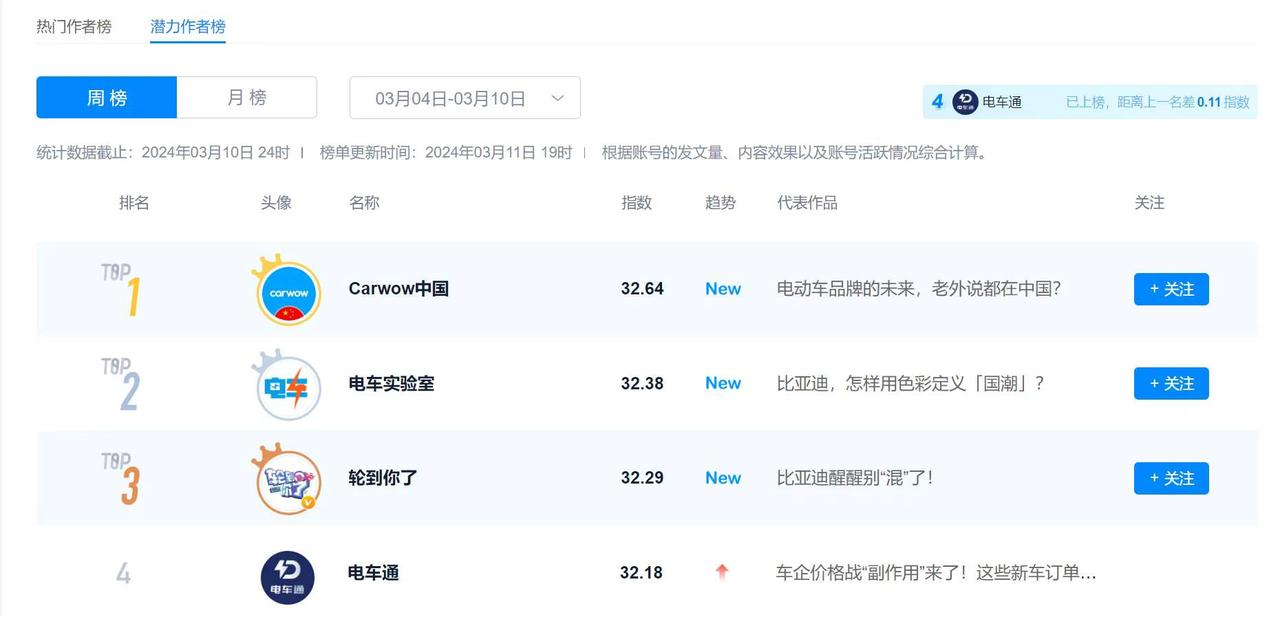Open article 车企价格战"副作用"来了

click(937, 573)
